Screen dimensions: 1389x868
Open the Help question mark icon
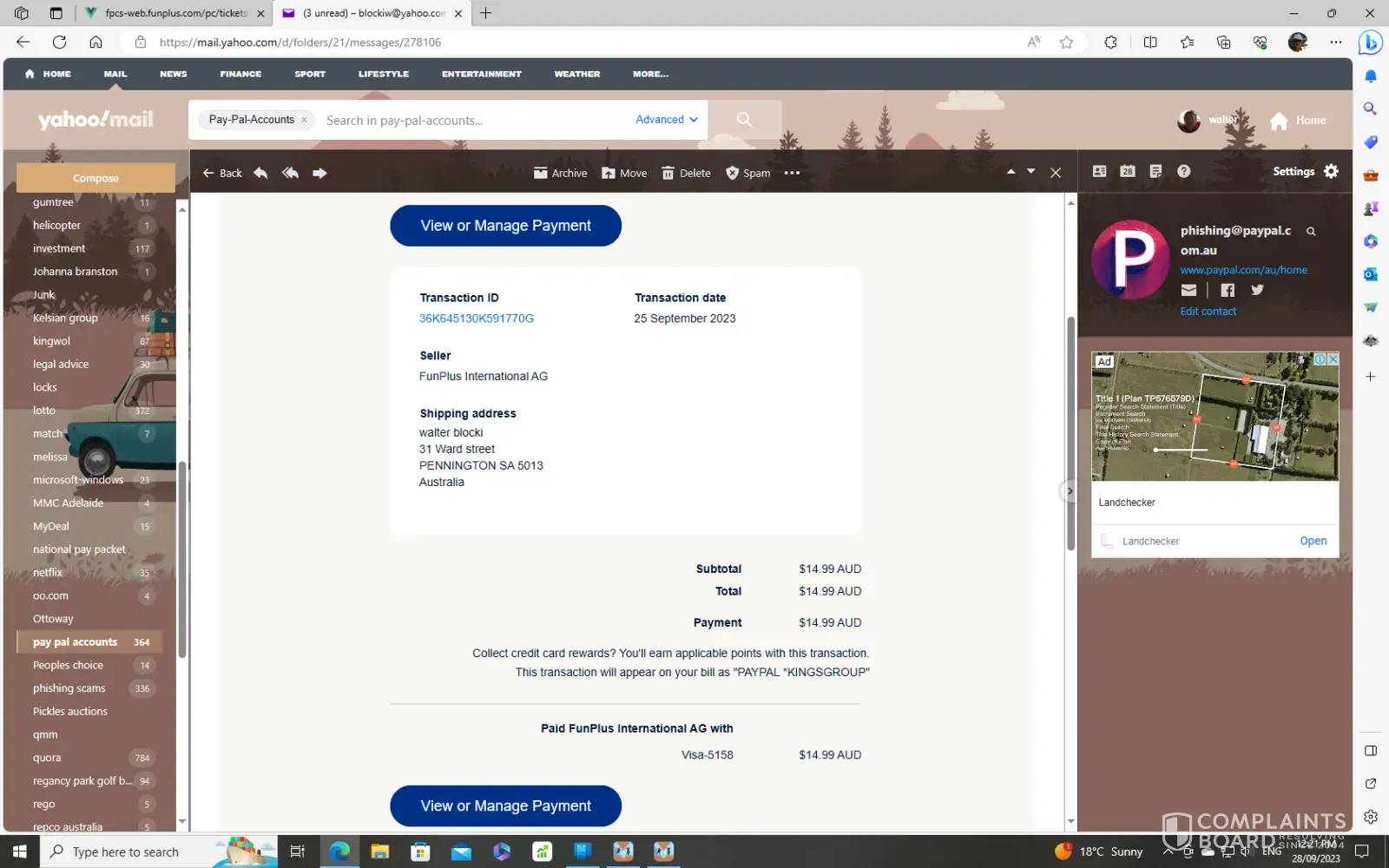click(1183, 171)
